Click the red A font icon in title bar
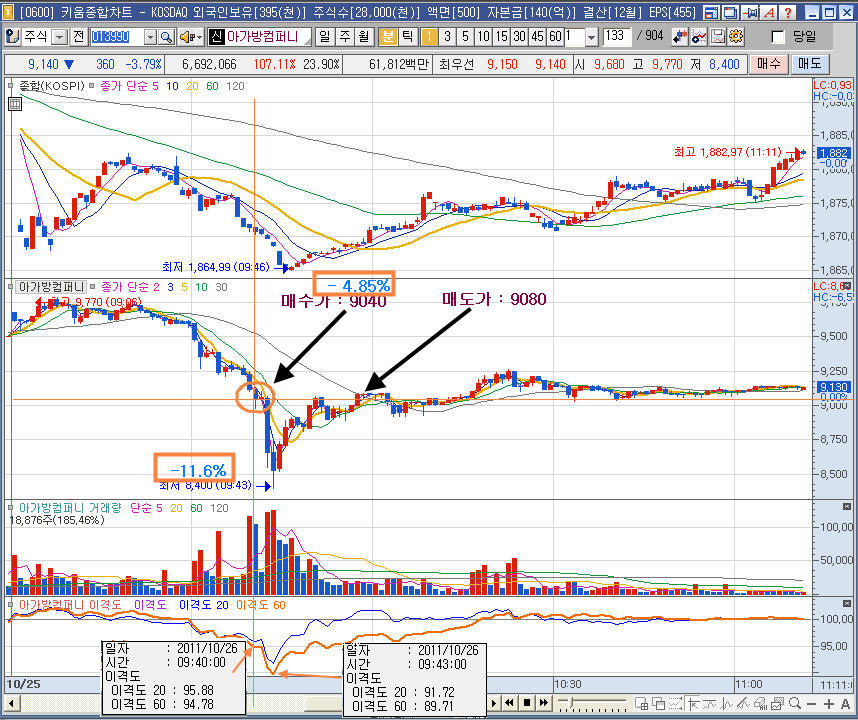 click(x=770, y=12)
